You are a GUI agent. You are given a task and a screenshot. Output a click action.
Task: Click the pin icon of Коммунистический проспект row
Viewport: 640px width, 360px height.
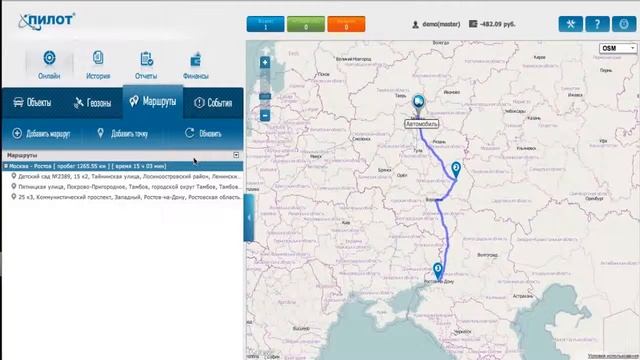point(14,196)
